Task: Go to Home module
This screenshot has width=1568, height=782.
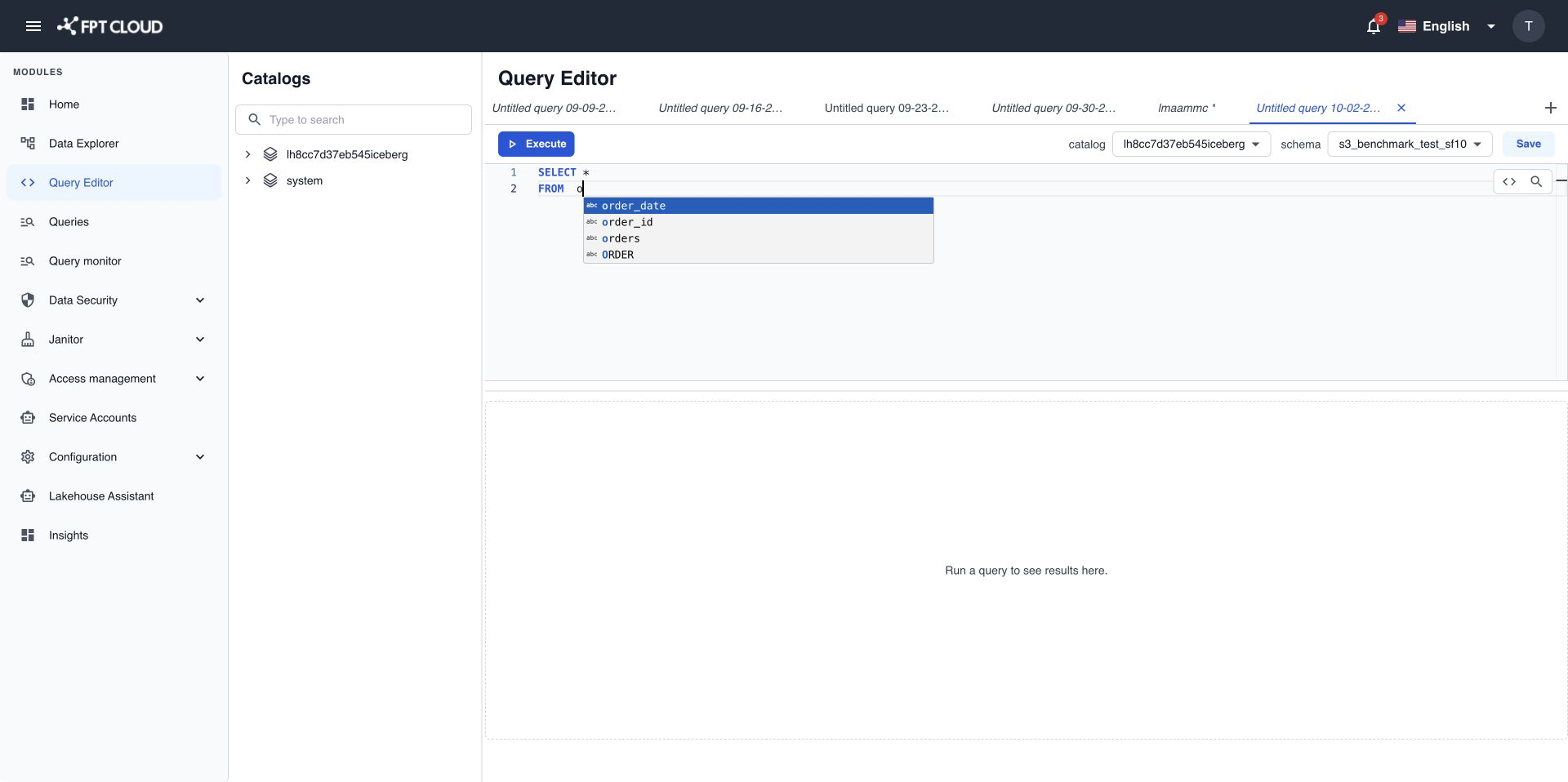Action: click(x=114, y=104)
